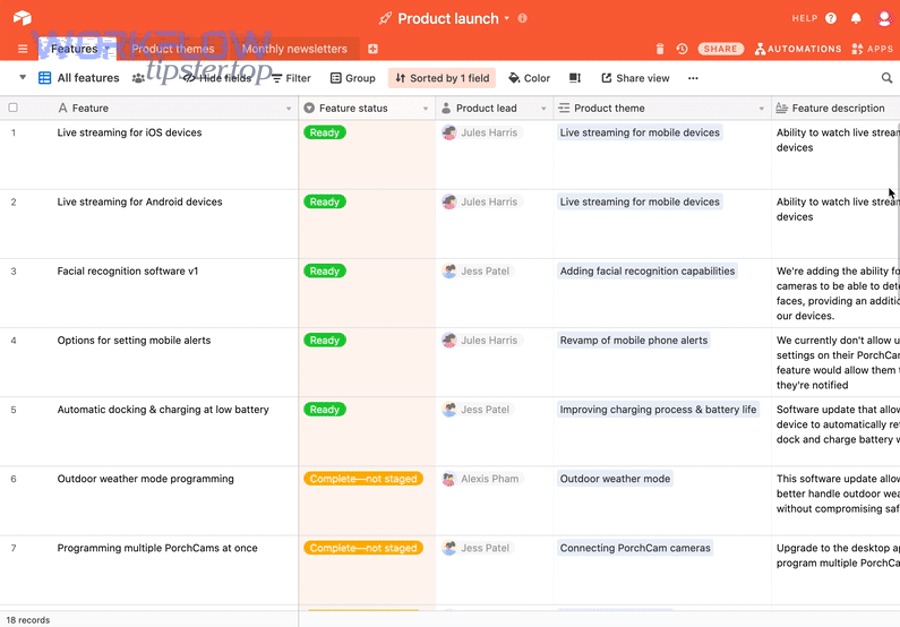Open the Airtable home logo

(x=22, y=18)
